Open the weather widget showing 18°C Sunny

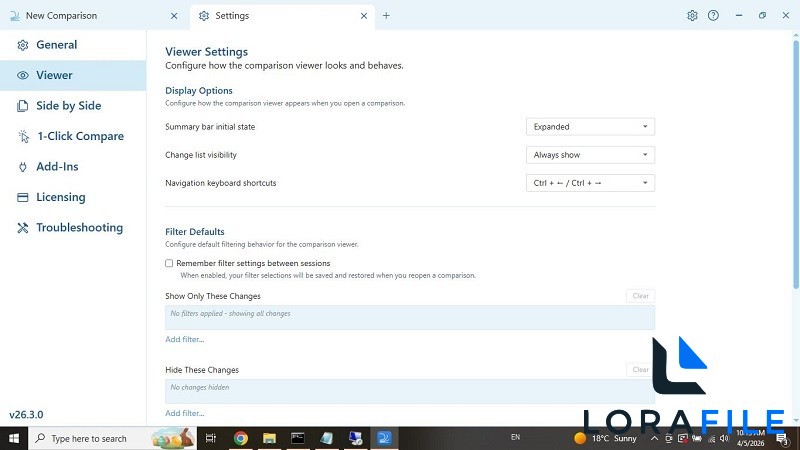click(x=606, y=438)
